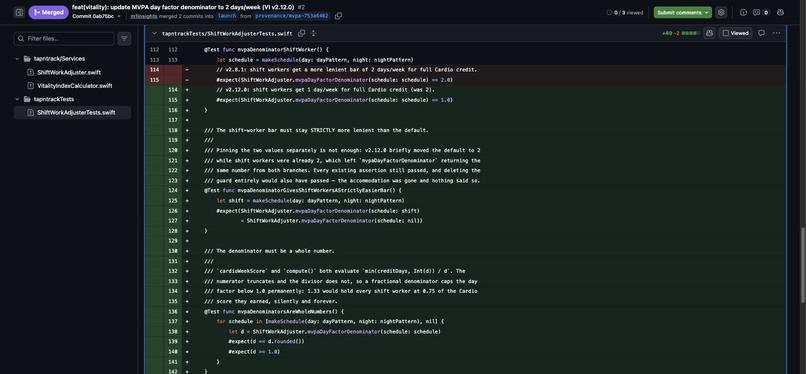Expand all lines in ShiftWorkAdjusterTests.swift
This screenshot has height=374, width=806.
pos(313,33)
